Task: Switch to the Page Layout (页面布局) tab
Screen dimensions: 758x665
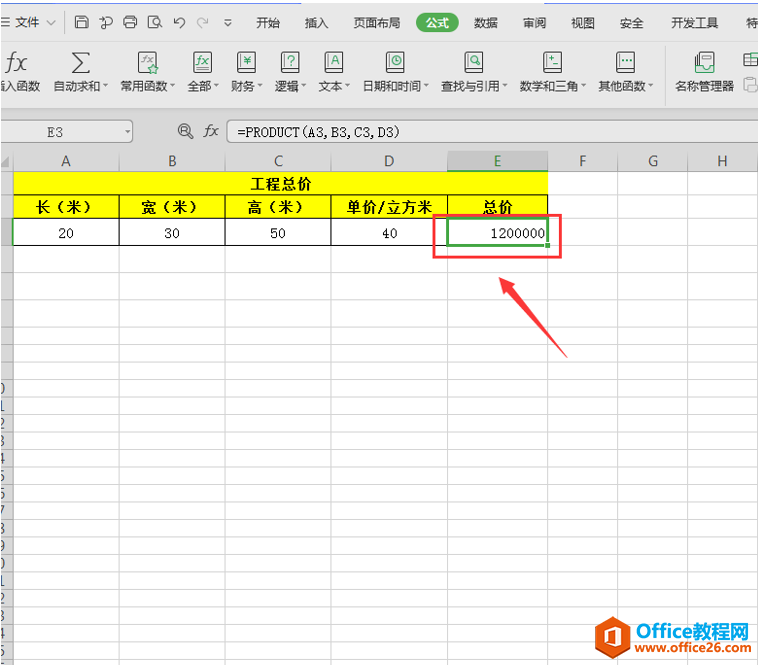Action: pyautogui.click(x=379, y=23)
